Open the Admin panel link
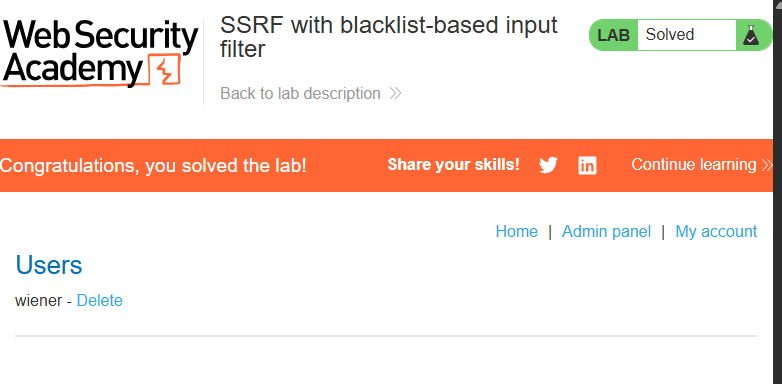This screenshot has height=384, width=782. click(606, 231)
